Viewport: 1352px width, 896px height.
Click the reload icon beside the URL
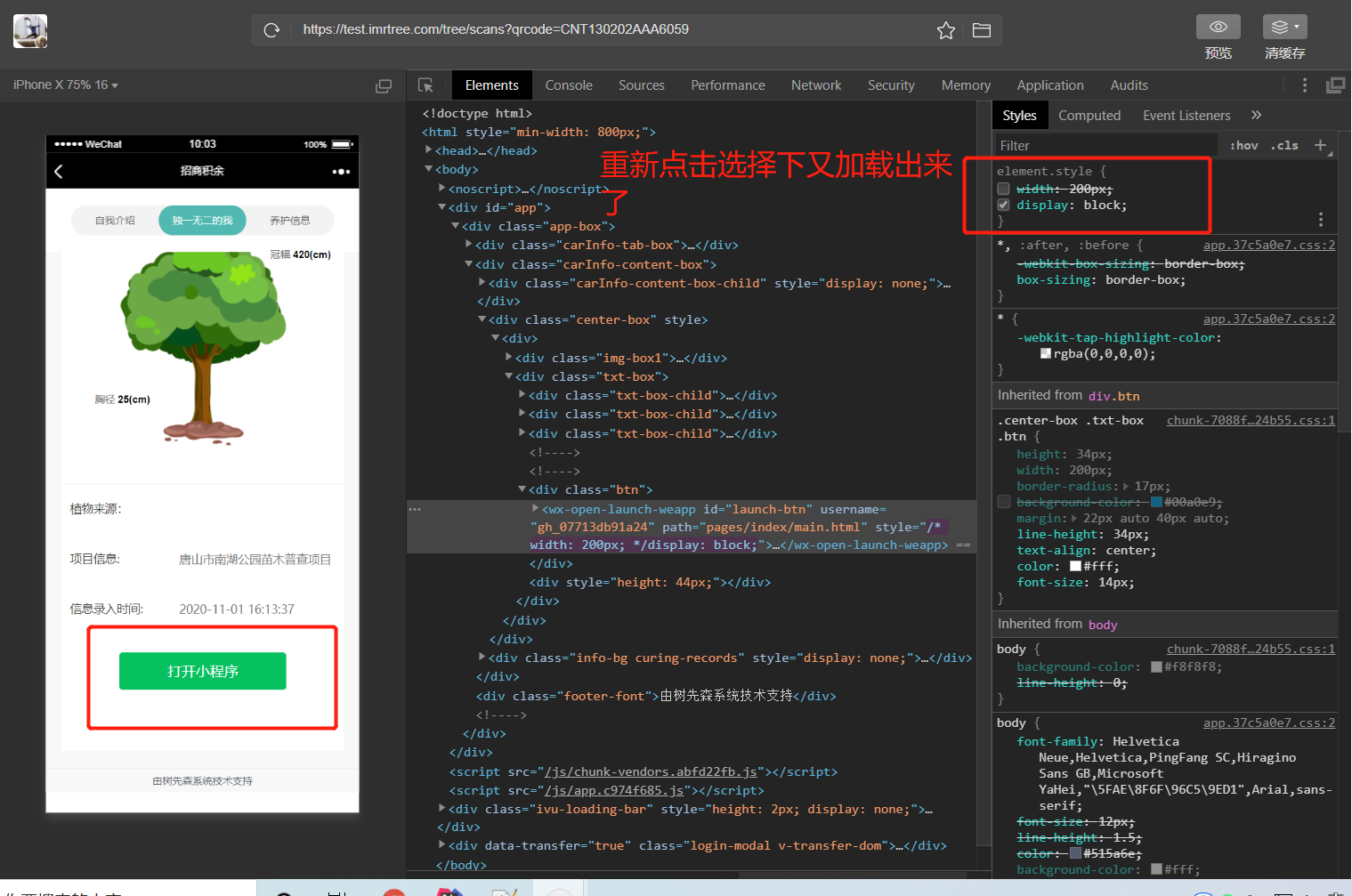pyautogui.click(x=271, y=30)
